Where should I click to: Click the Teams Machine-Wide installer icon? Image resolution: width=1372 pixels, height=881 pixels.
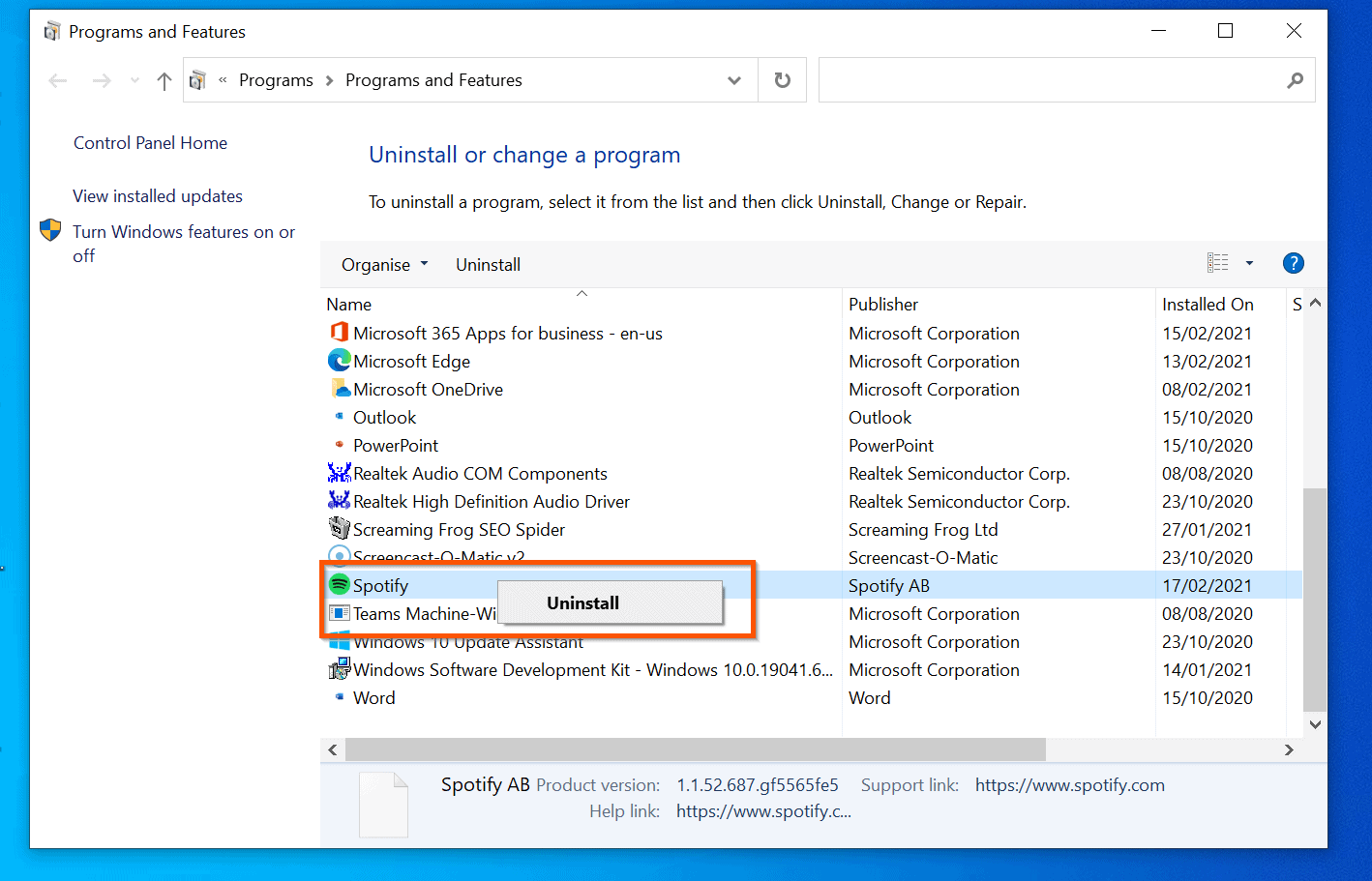[339, 613]
